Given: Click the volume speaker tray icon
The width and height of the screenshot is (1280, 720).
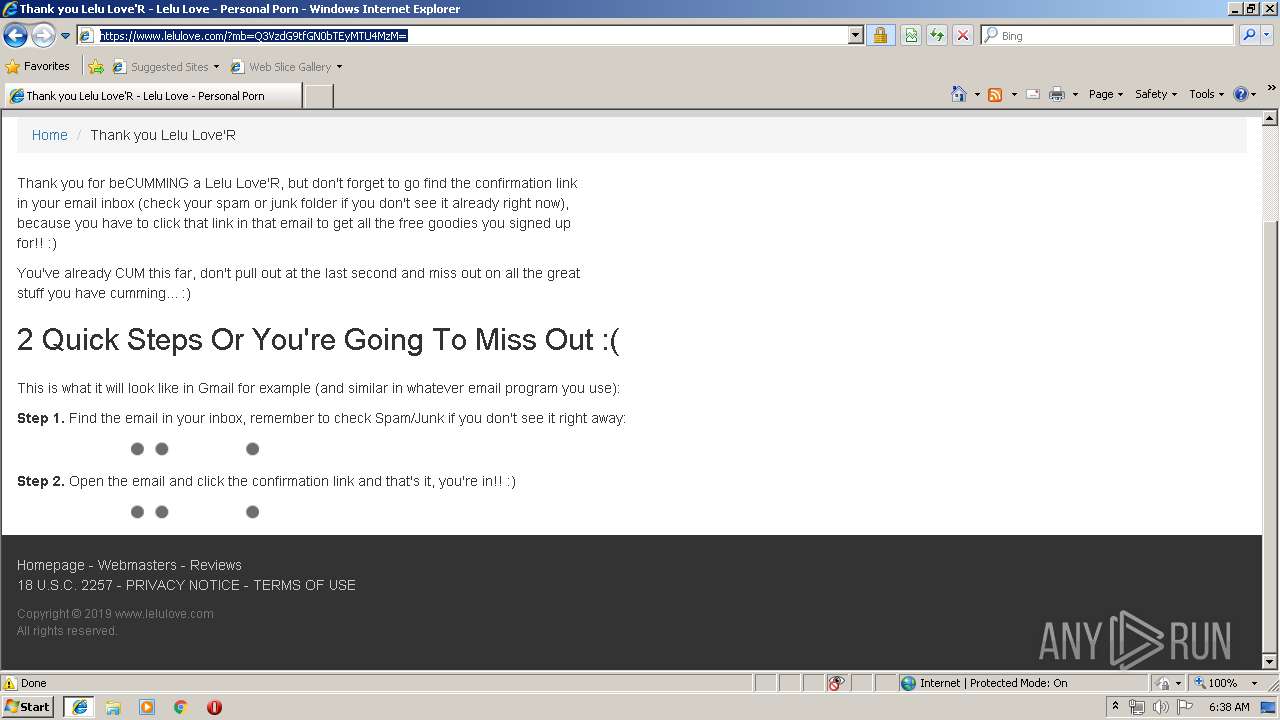Looking at the screenshot, I should pos(1161,707).
